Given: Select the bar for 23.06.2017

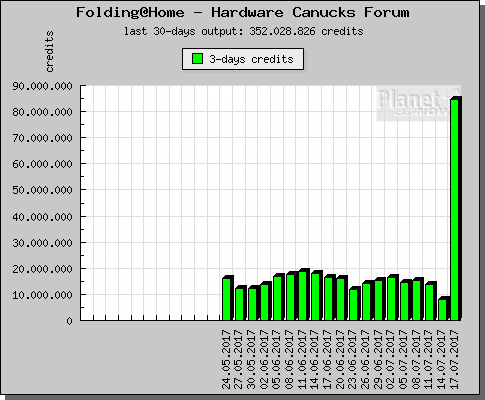Looking at the screenshot, I should click(x=355, y=303).
